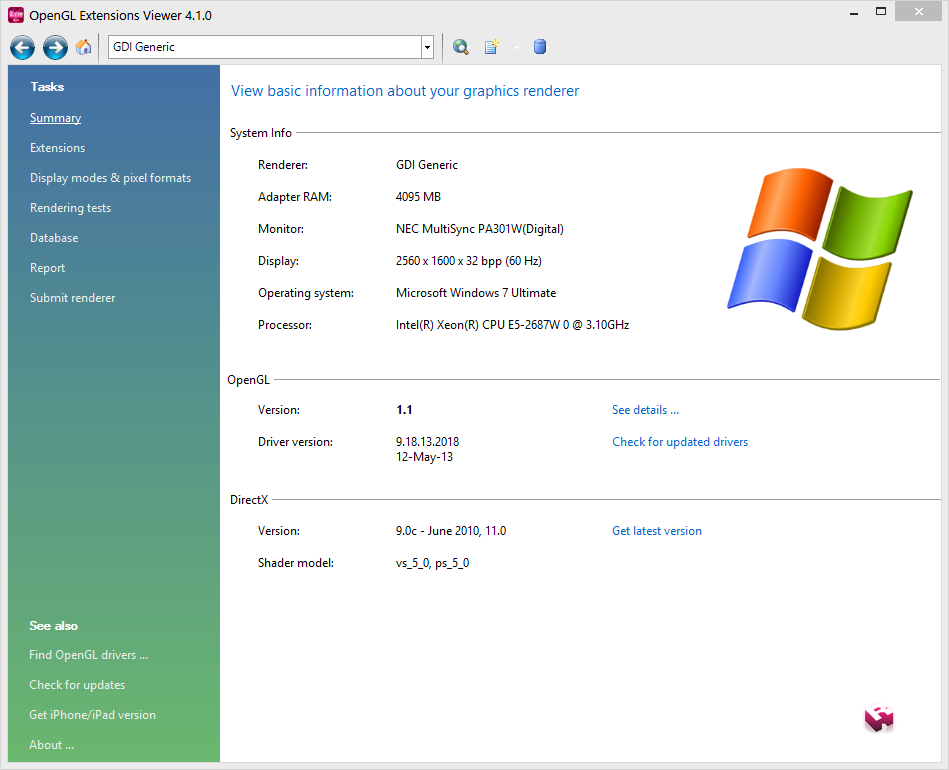Click Find OpenGL drivers link
949x770 pixels.
88,655
